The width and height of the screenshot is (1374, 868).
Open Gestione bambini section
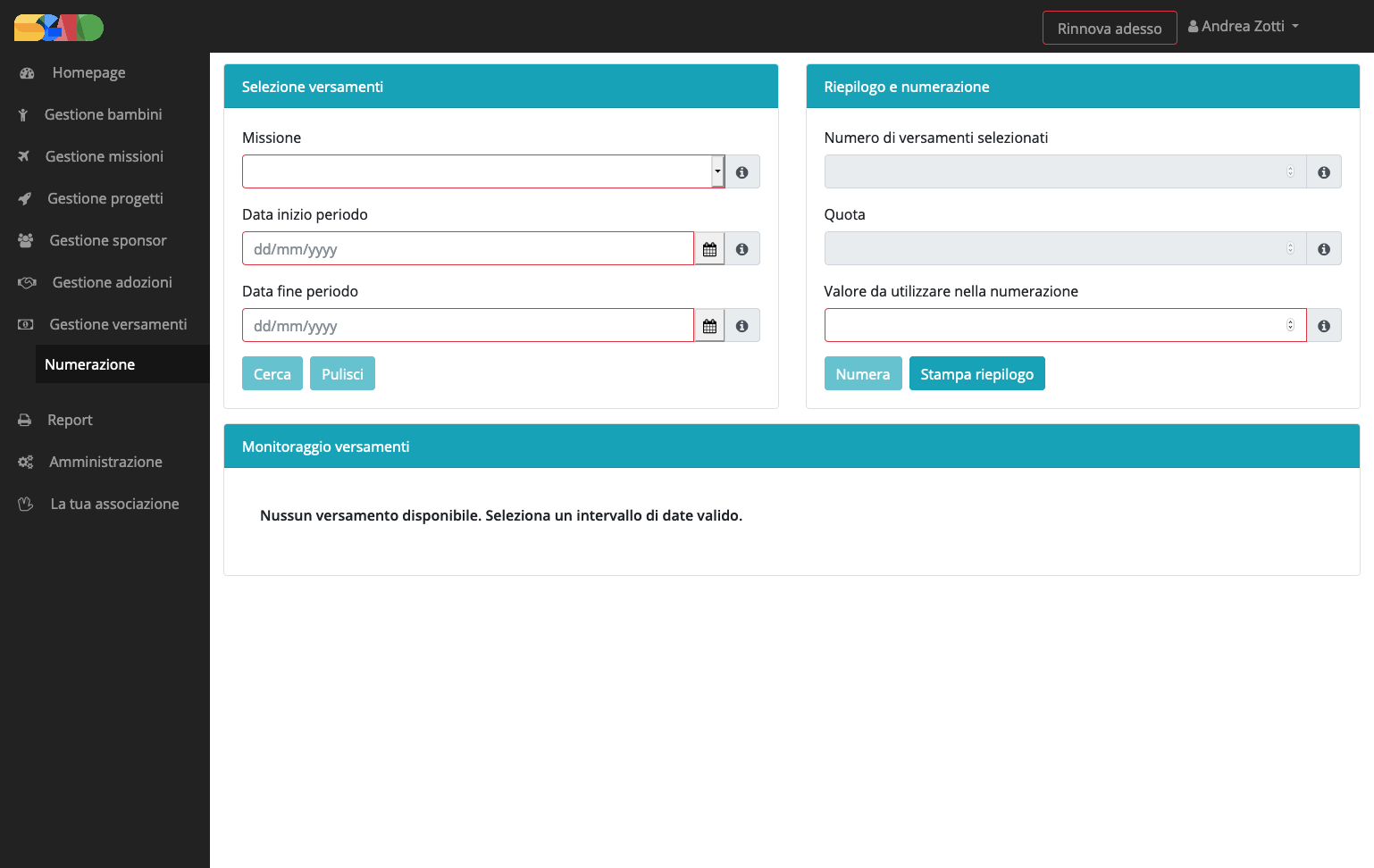point(105,115)
